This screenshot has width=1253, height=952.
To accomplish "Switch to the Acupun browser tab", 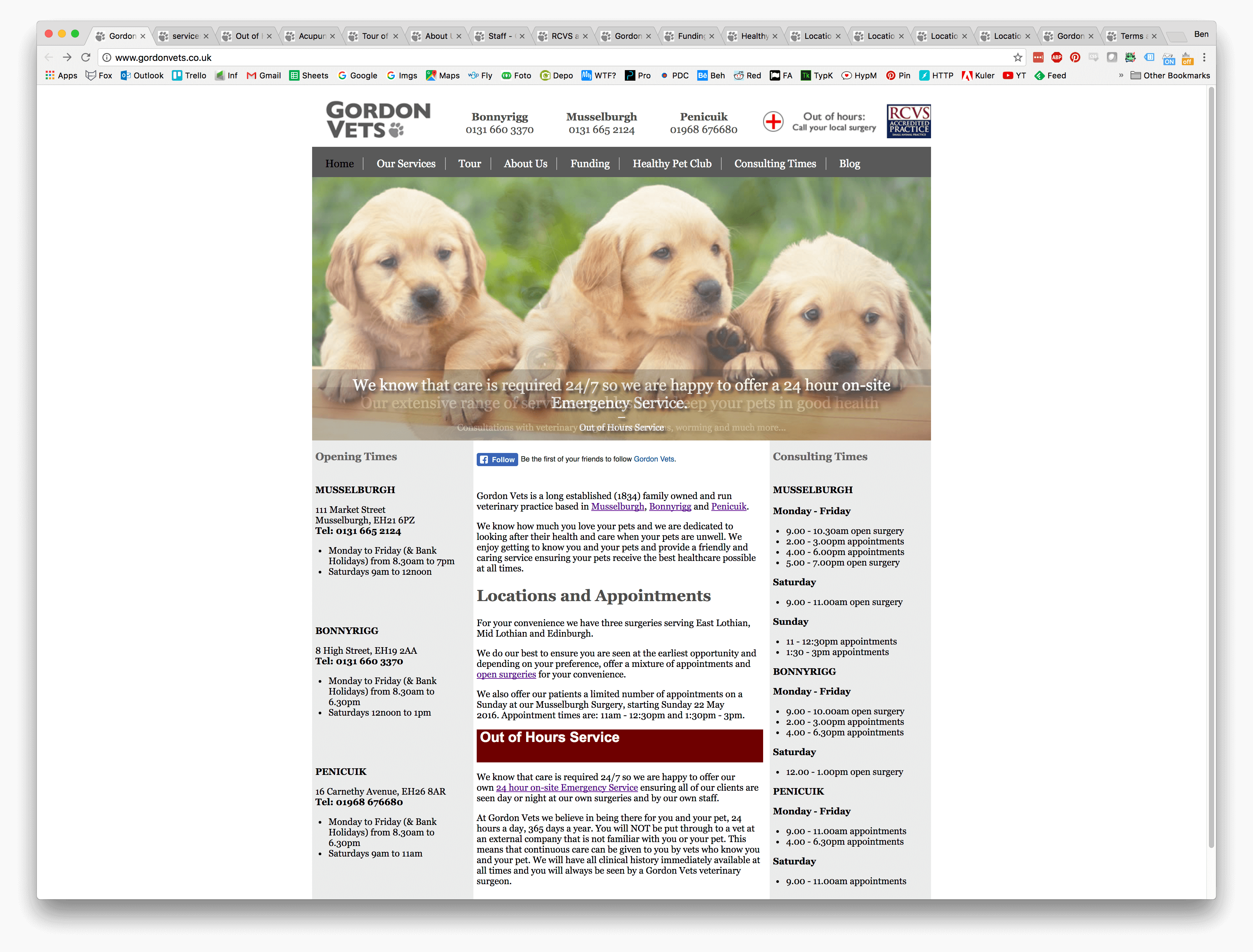I will (309, 36).
